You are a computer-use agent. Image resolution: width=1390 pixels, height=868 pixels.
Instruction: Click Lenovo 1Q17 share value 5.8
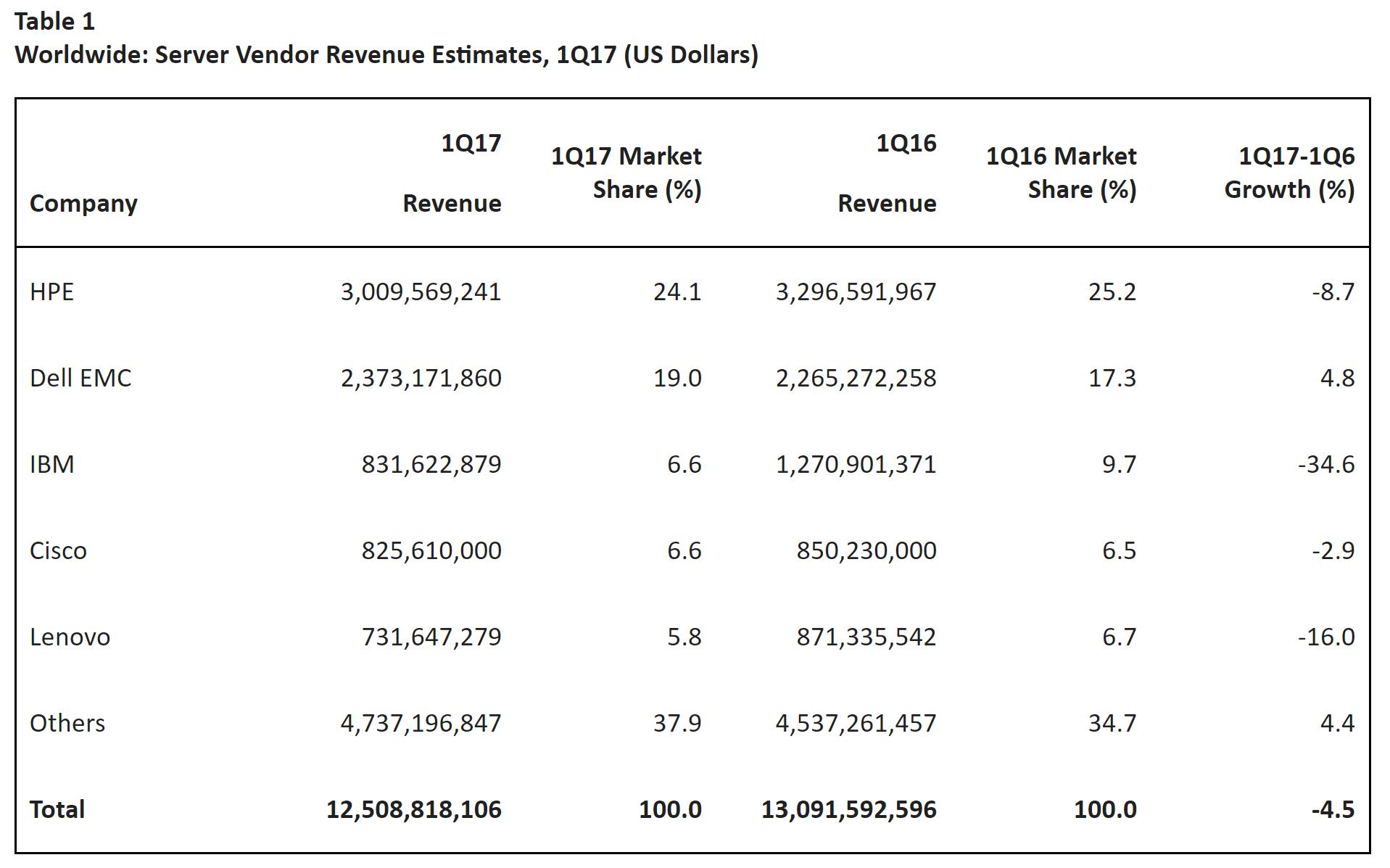(x=684, y=637)
